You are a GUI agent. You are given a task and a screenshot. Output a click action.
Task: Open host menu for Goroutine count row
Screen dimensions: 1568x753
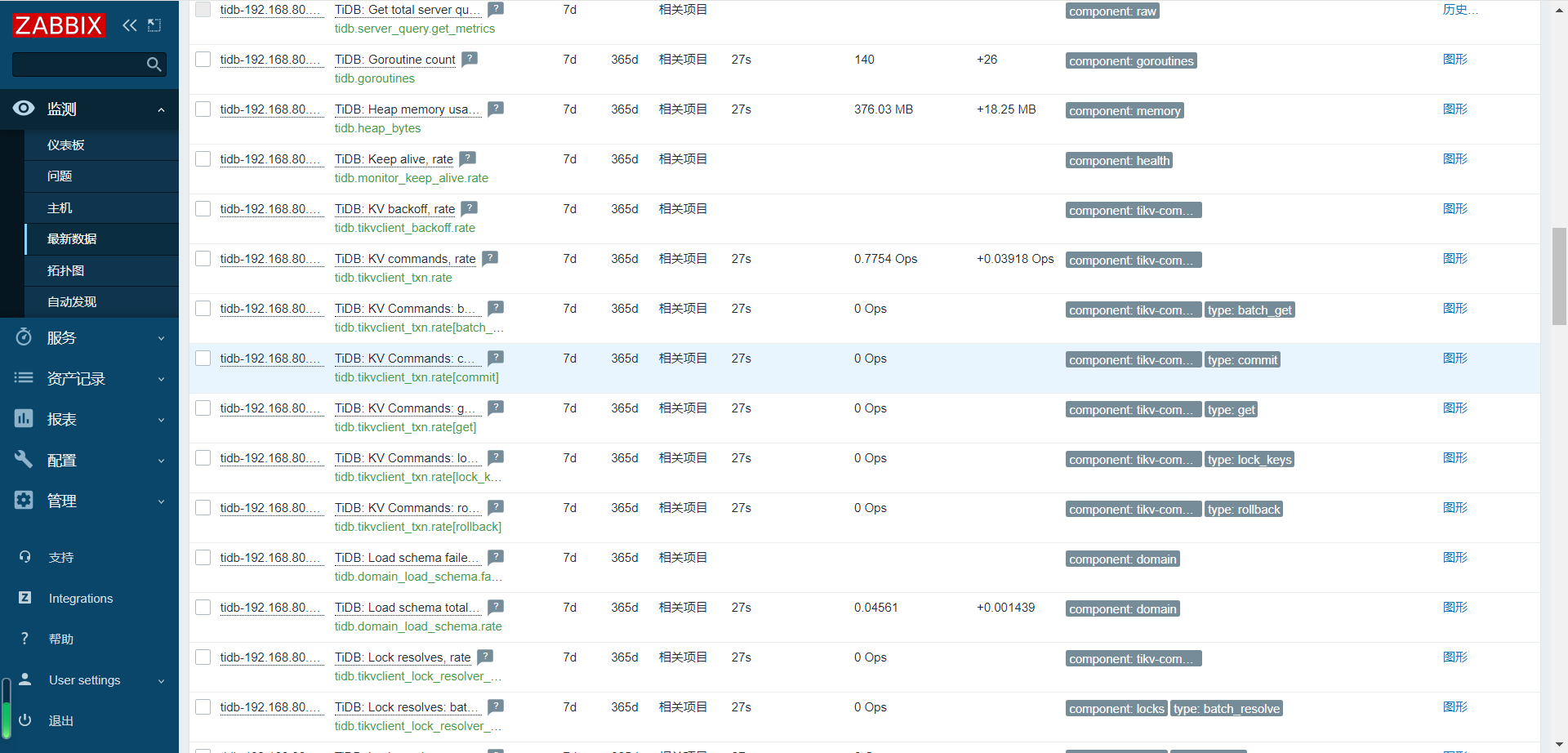pos(271,60)
